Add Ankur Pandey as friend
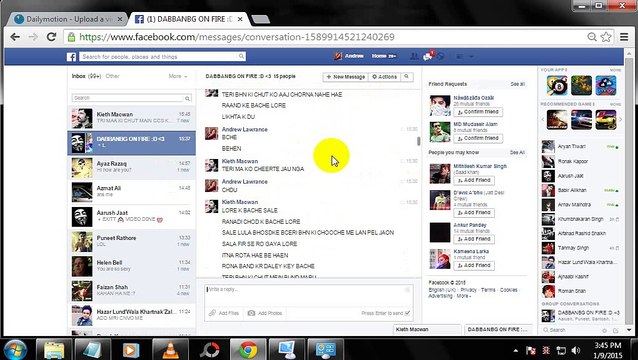 pyautogui.click(x=474, y=239)
